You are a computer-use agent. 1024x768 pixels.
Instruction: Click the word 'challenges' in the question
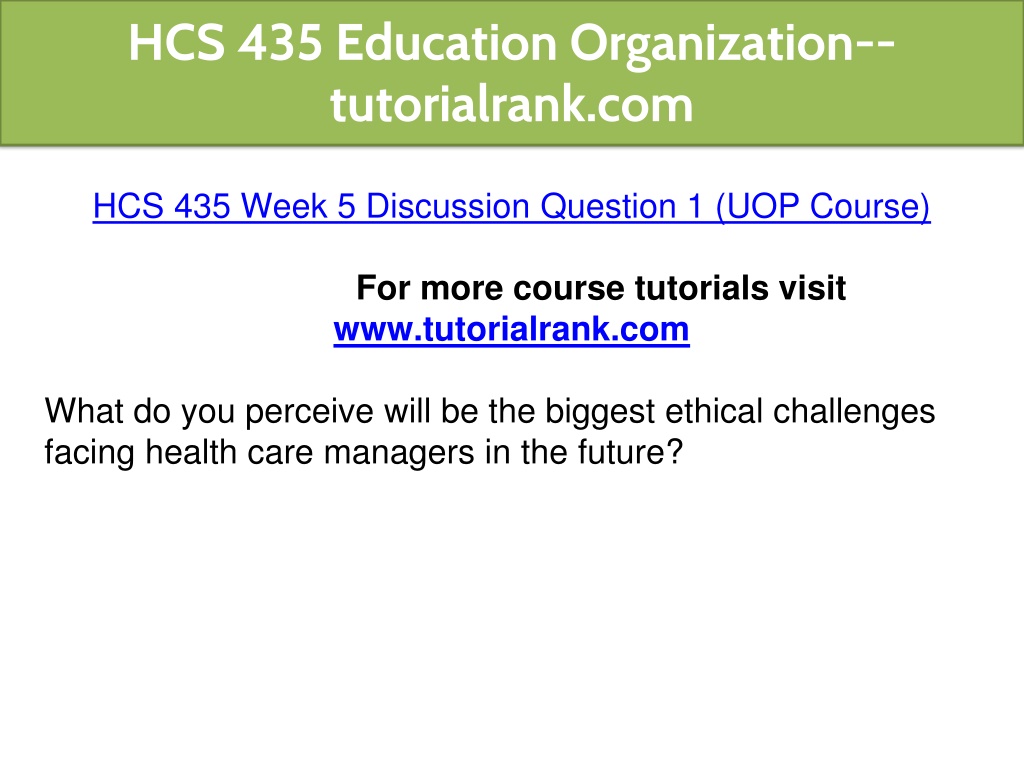(x=854, y=413)
